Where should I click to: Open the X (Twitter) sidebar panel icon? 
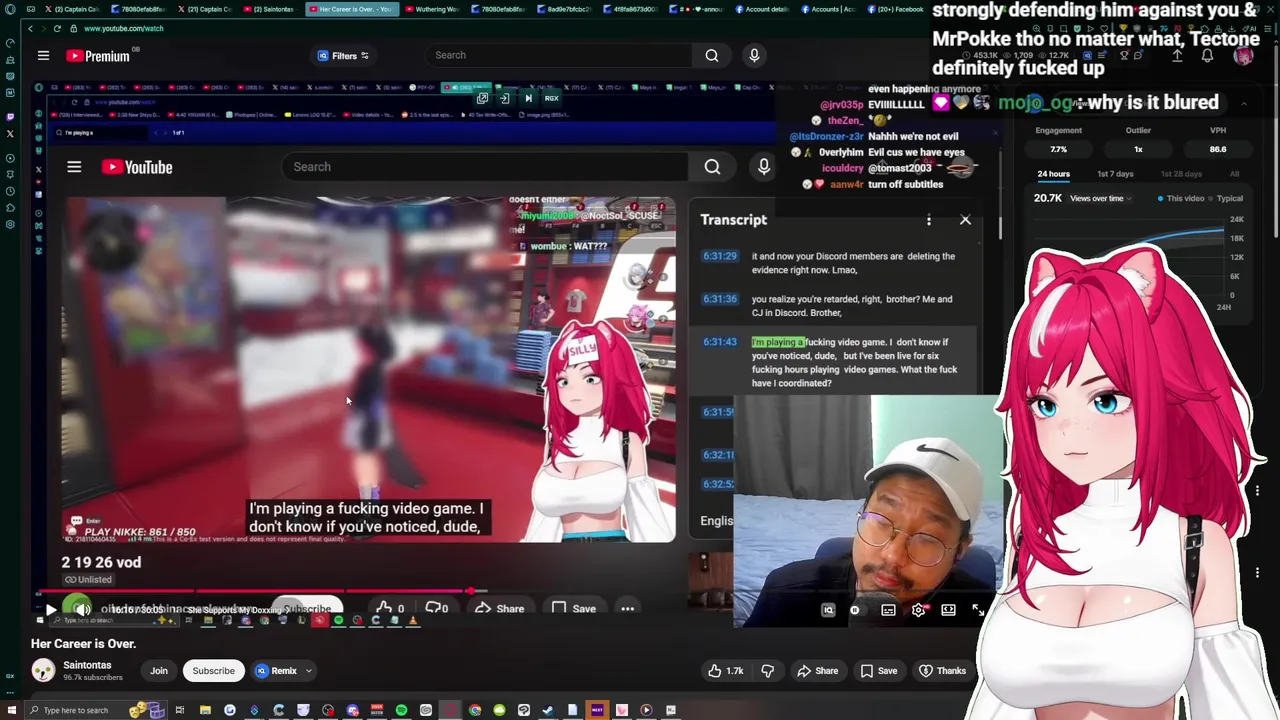click(10, 133)
